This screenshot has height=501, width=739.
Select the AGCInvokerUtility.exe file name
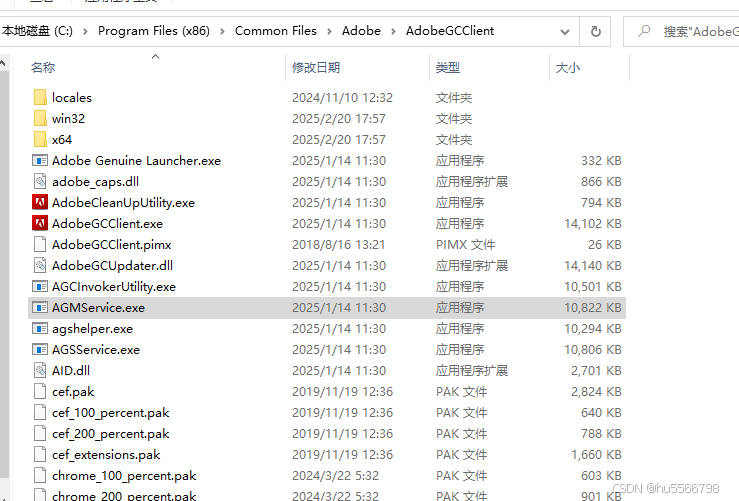tap(114, 287)
